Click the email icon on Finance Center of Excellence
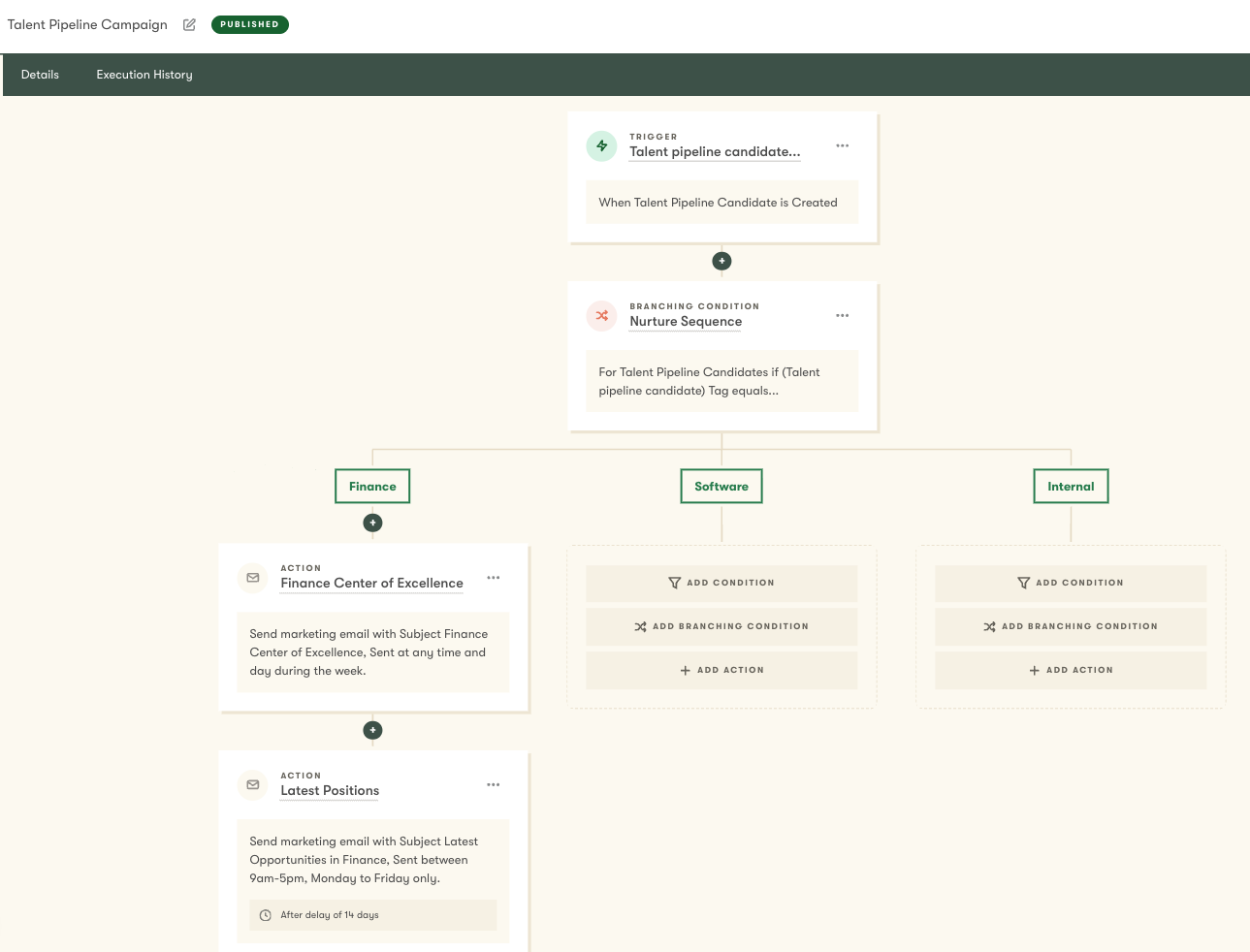The height and width of the screenshot is (952, 1250). pyautogui.click(x=252, y=577)
